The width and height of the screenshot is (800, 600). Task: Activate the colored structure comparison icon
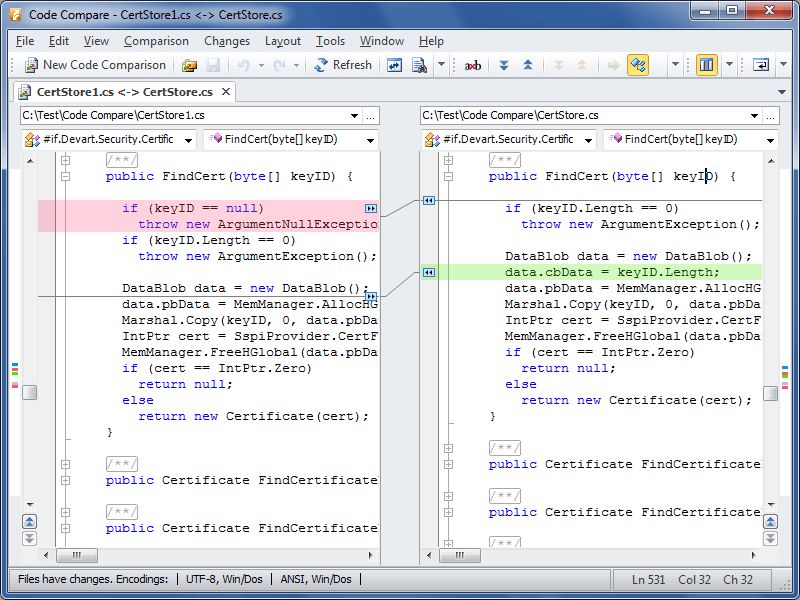640,65
